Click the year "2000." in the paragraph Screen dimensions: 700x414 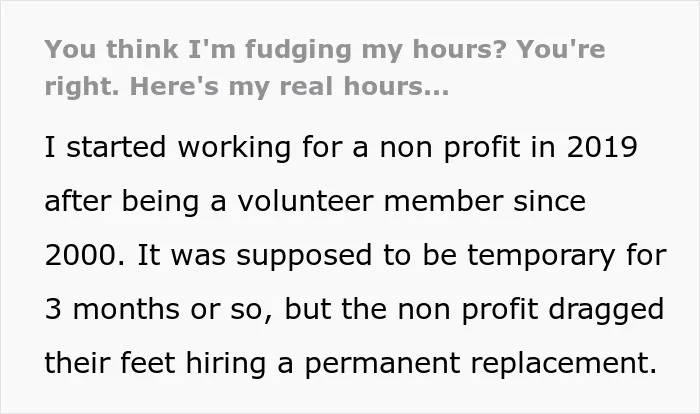coord(85,255)
